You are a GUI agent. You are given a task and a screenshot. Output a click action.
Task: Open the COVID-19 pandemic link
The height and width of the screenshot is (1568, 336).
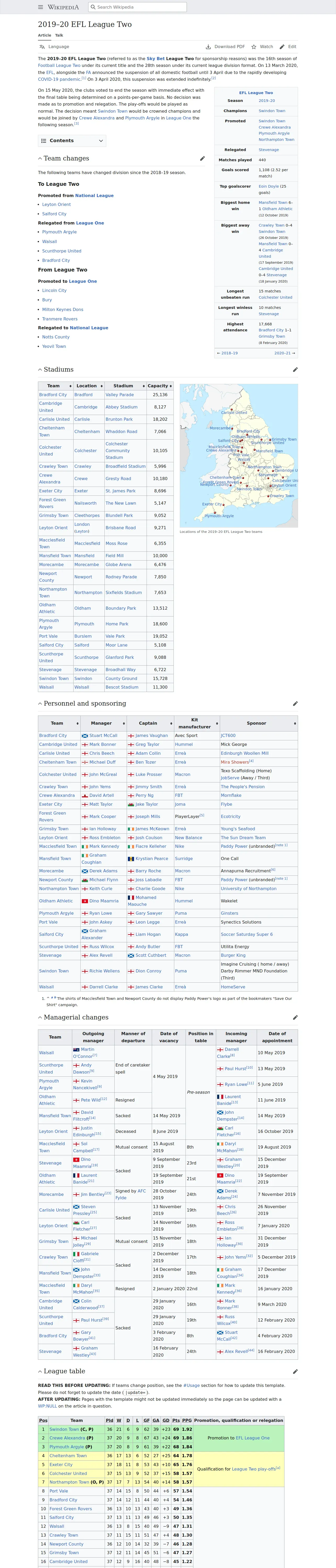tap(59, 79)
